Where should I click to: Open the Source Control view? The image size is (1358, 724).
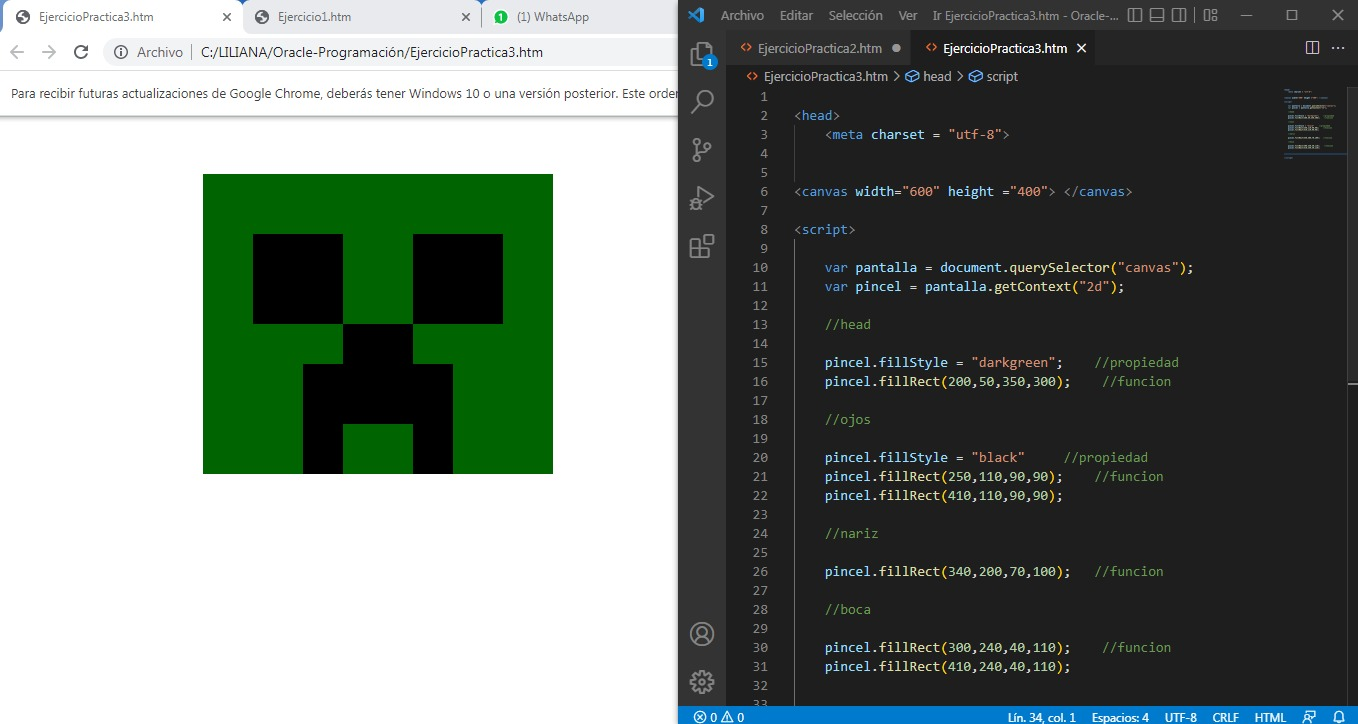[x=702, y=150]
